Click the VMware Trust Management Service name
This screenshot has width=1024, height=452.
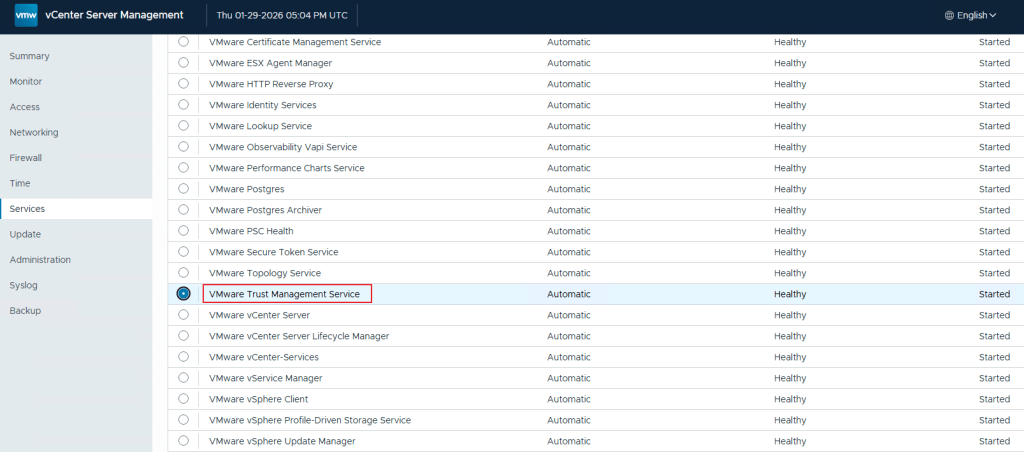tap(284, 294)
